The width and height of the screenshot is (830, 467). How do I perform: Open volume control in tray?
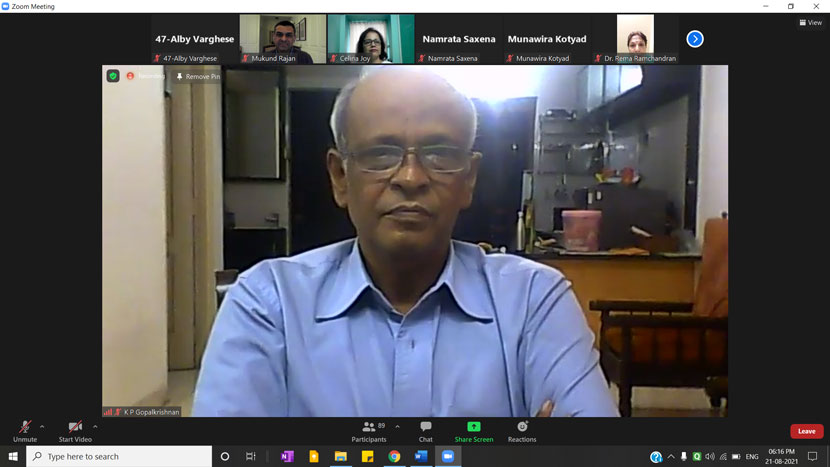(710, 456)
